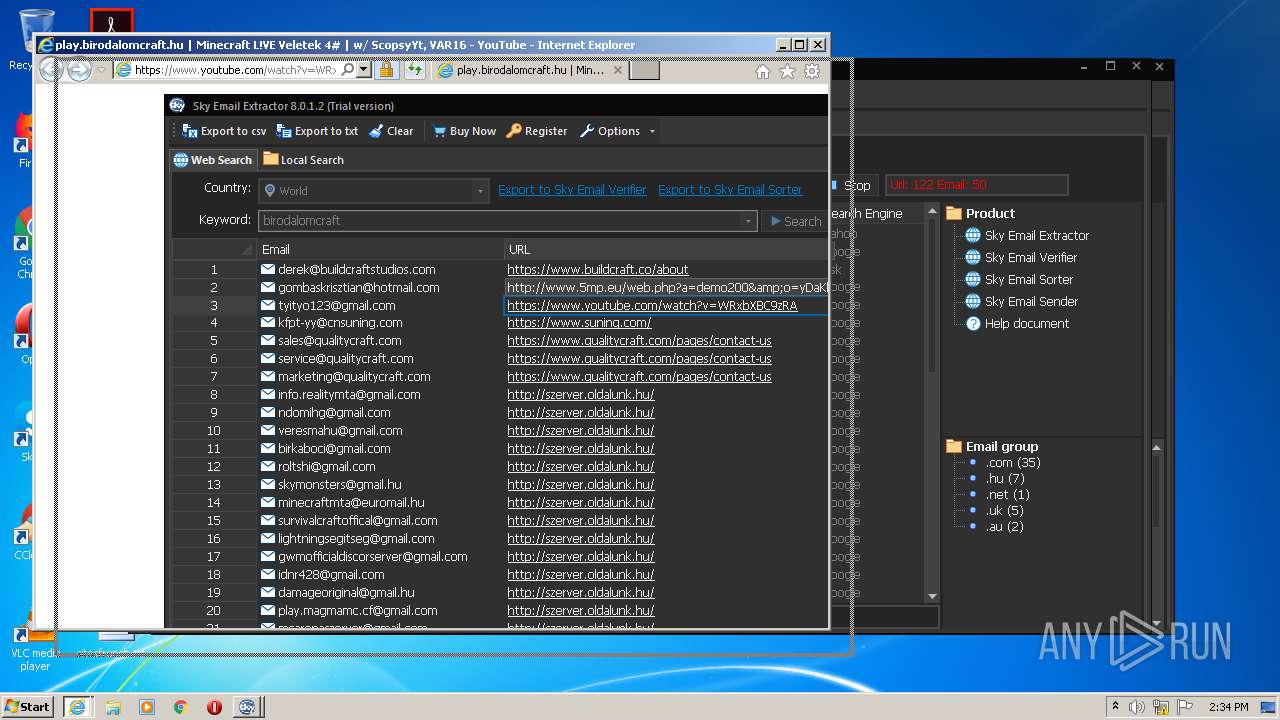Click the Search button
Viewport: 1280px width, 720px height.
click(x=794, y=221)
